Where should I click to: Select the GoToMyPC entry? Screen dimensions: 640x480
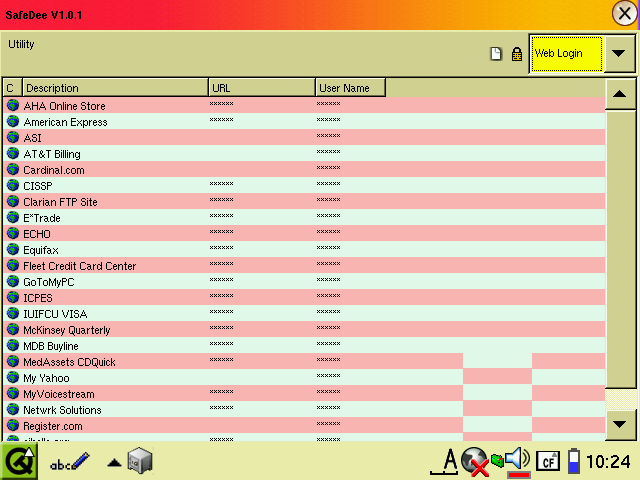[x=304, y=281]
